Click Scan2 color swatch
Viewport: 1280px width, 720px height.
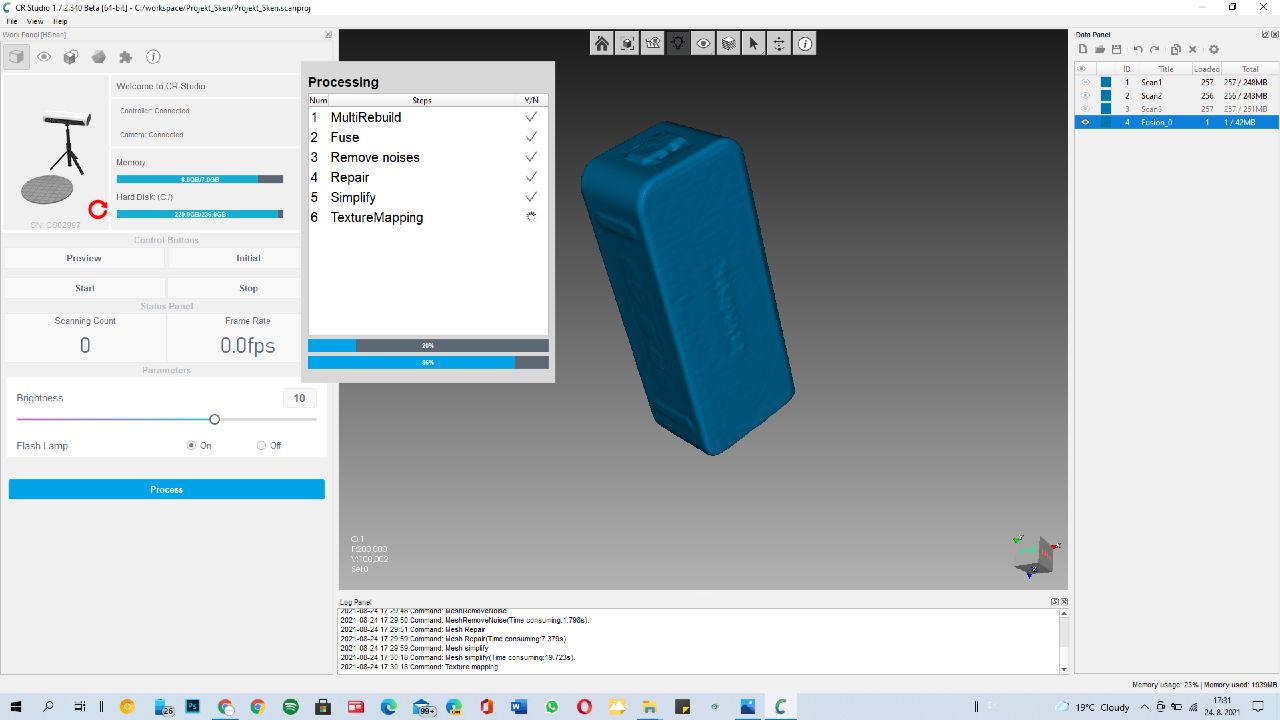click(x=1106, y=95)
